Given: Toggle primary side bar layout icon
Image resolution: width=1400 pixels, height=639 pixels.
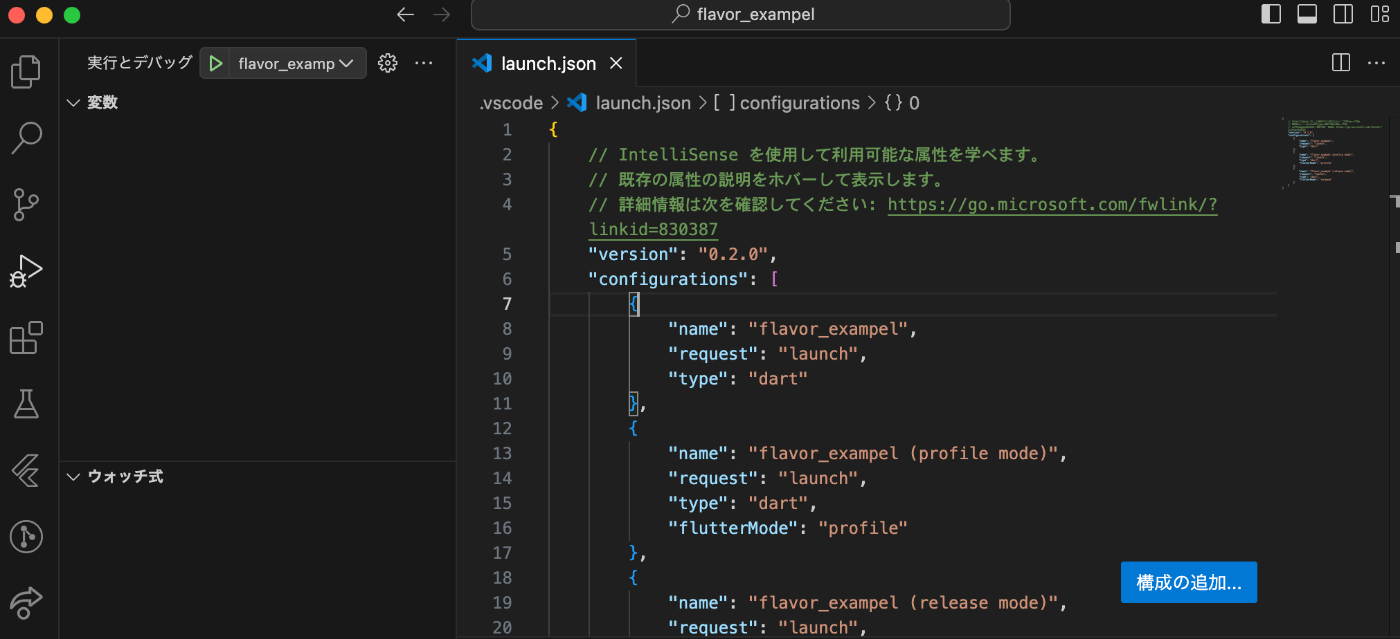Looking at the screenshot, I should 1271,14.
